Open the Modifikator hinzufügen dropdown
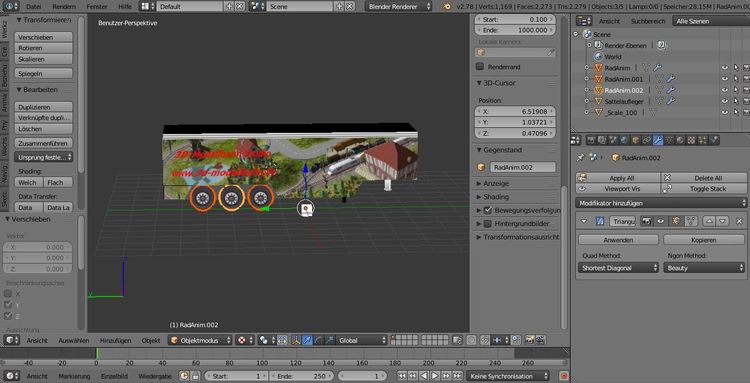The height and width of the screenshot is (383, 750). click(661, 203)
